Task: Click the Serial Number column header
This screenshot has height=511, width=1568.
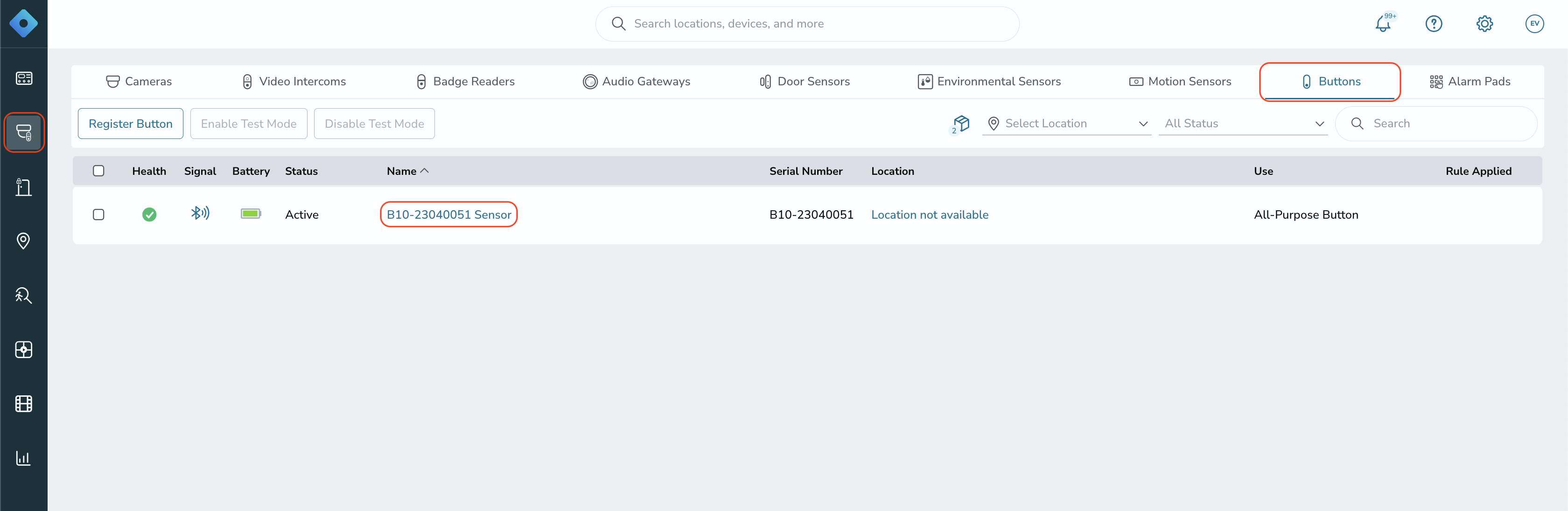Action: (806, 172)
